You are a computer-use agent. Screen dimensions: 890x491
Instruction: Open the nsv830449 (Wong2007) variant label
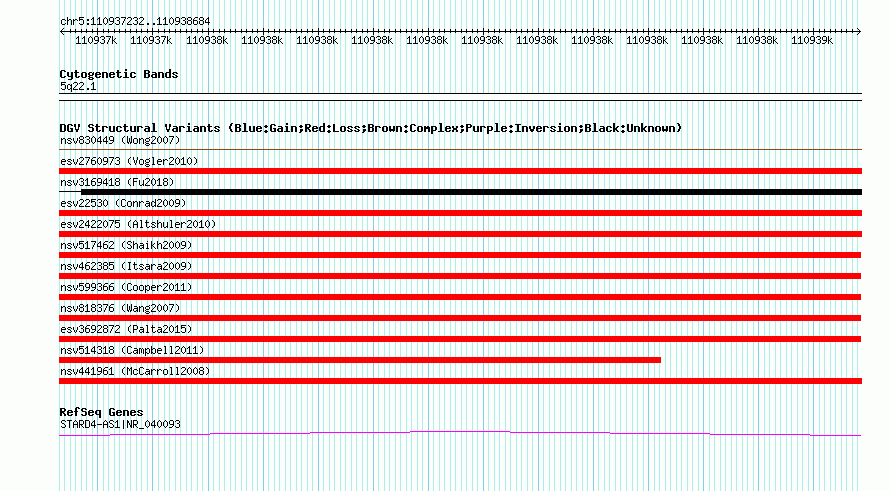point(120,140)
